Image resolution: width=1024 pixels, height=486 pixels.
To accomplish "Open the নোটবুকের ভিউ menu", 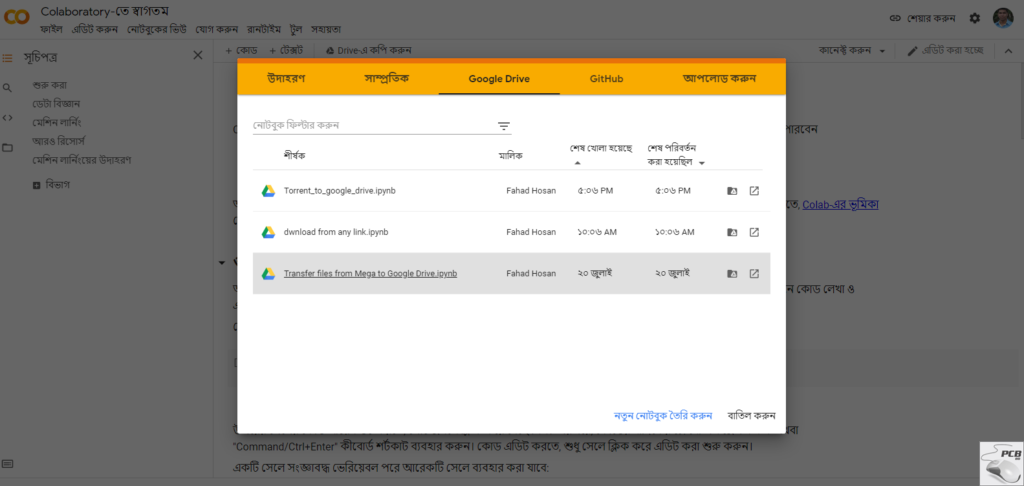I will 157,29.
